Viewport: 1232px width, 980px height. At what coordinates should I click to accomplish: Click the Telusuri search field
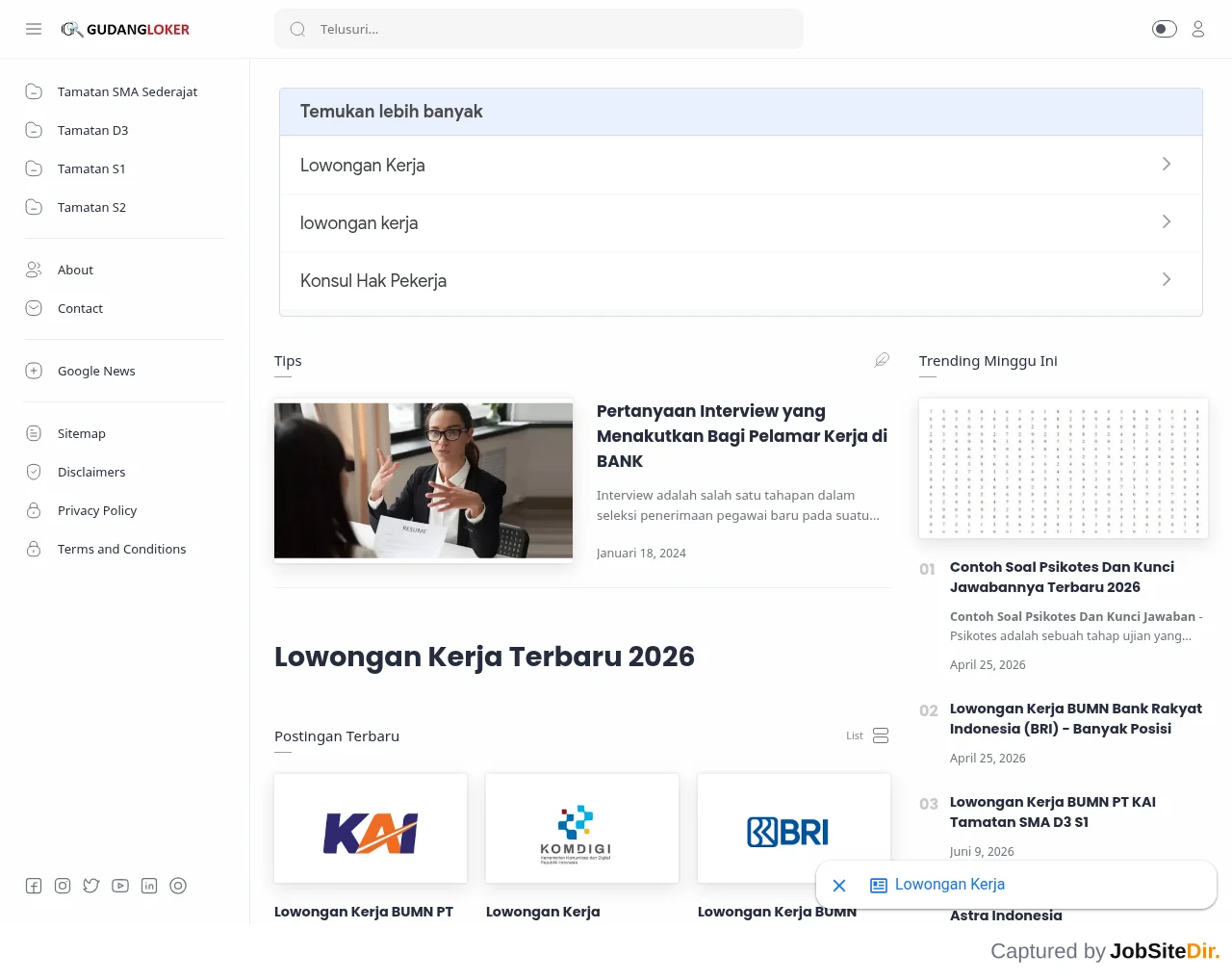[x=539, y=29]
